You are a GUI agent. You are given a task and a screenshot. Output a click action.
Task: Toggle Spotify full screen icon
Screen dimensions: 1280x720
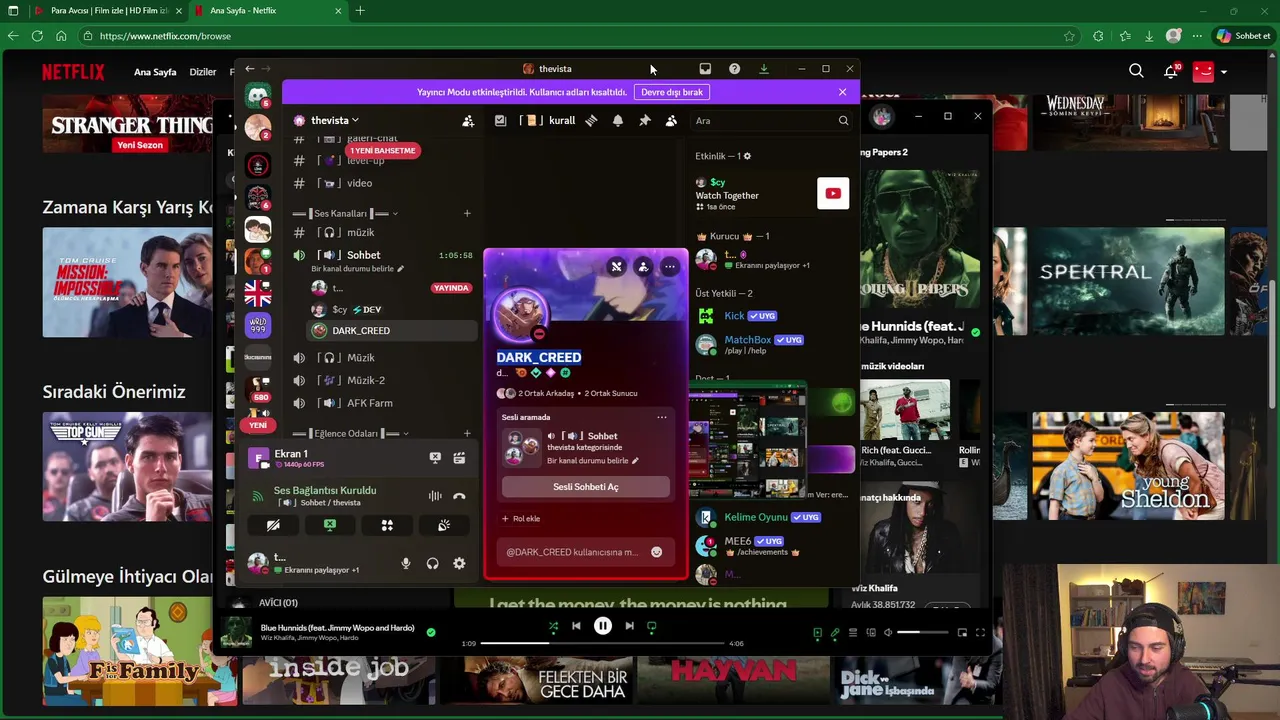tap(980, 633)
